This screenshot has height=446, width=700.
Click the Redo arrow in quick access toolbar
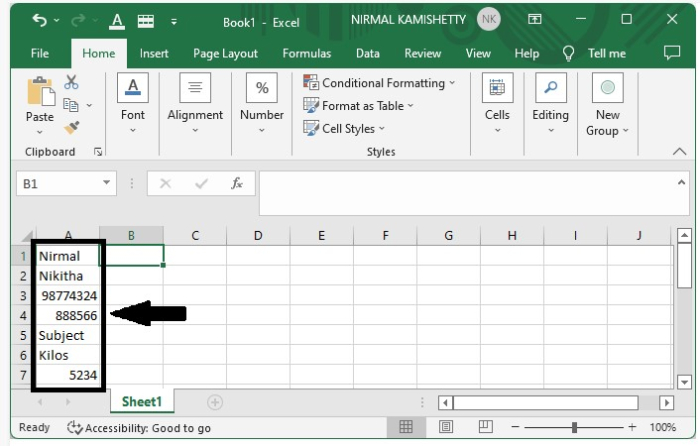[x=78, y=20]
